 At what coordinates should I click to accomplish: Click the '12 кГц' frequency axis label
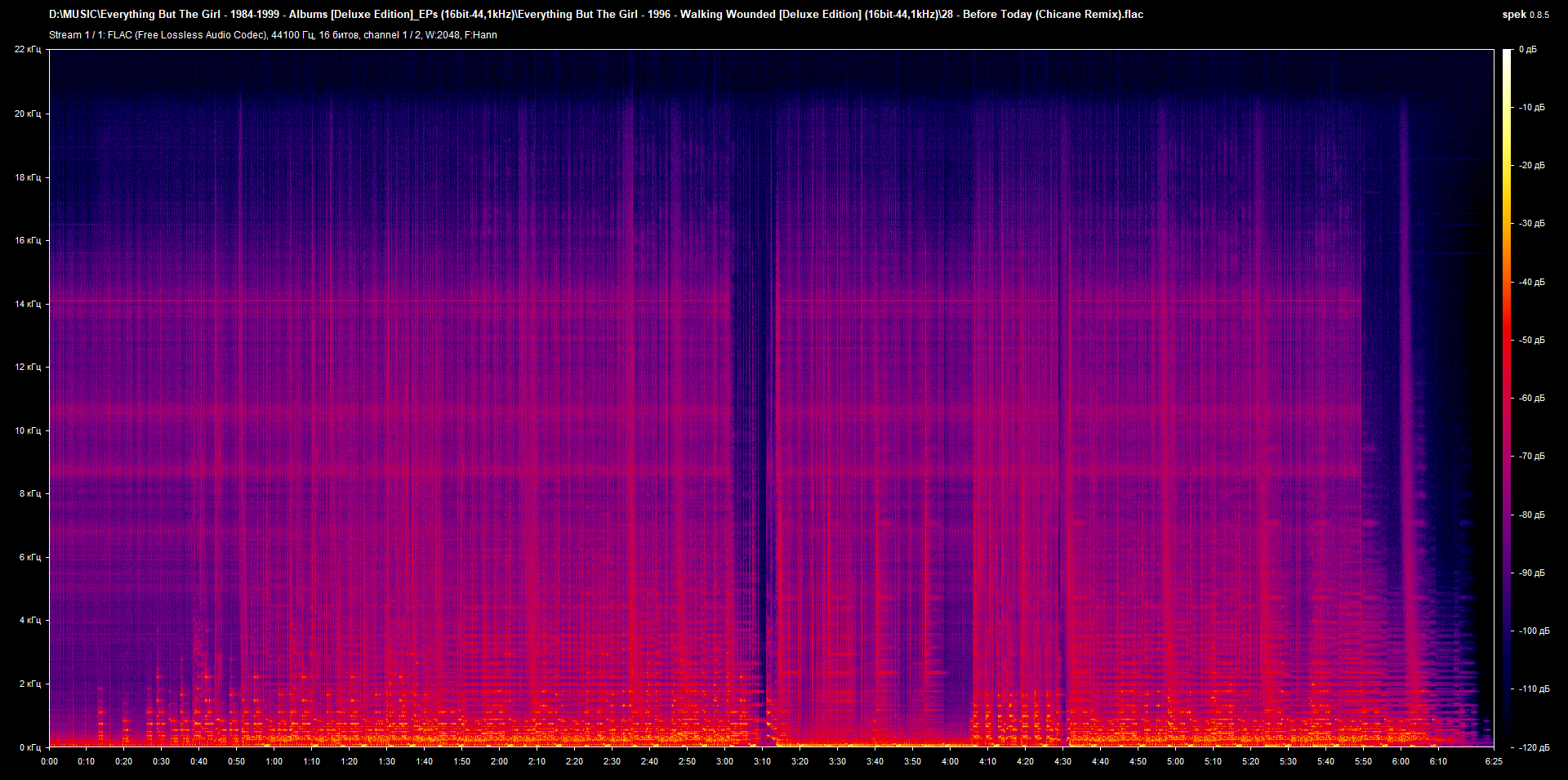point(28,367)
